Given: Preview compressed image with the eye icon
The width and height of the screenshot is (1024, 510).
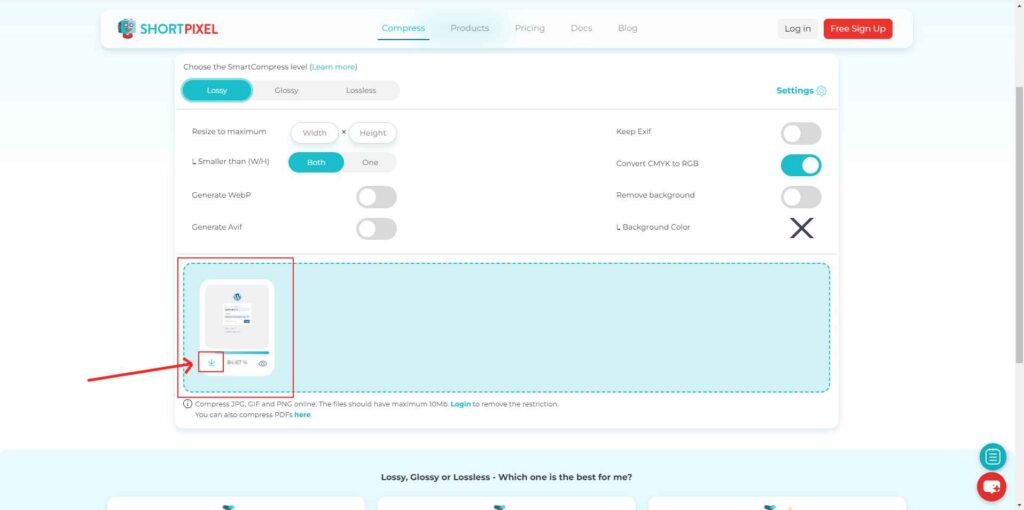Looking at the screenshot, I should 263,364.
